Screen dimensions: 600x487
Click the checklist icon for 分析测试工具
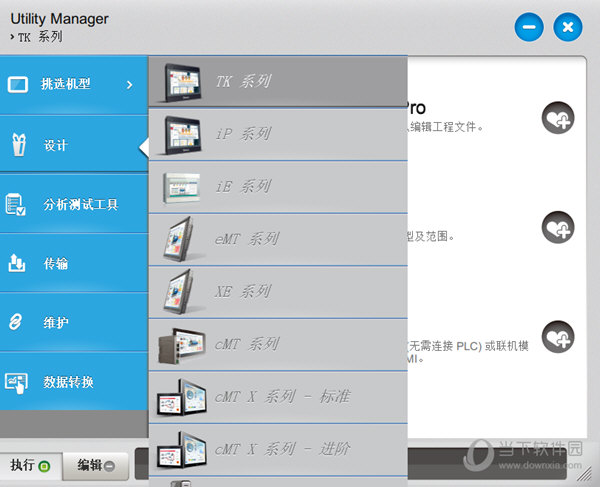tap(15, 204)
